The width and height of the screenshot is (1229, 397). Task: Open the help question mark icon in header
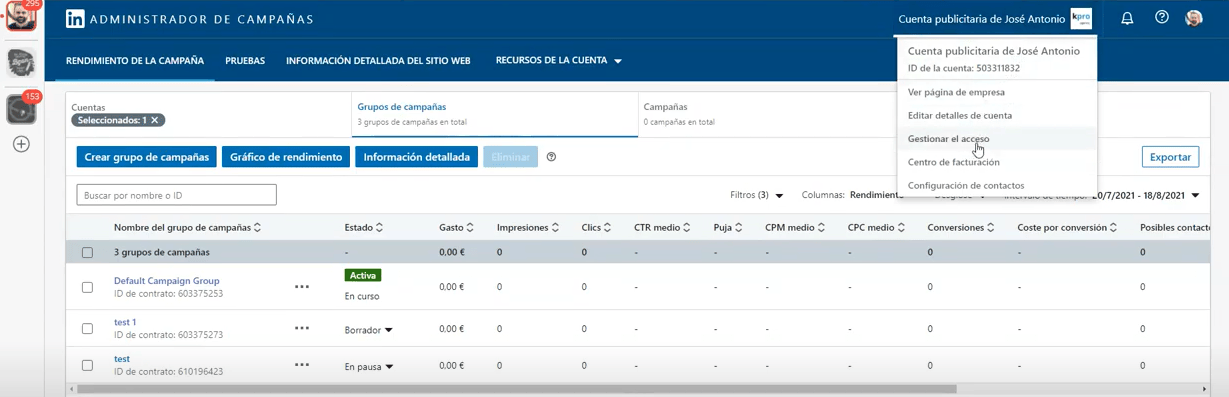[x=1161, y=18]
